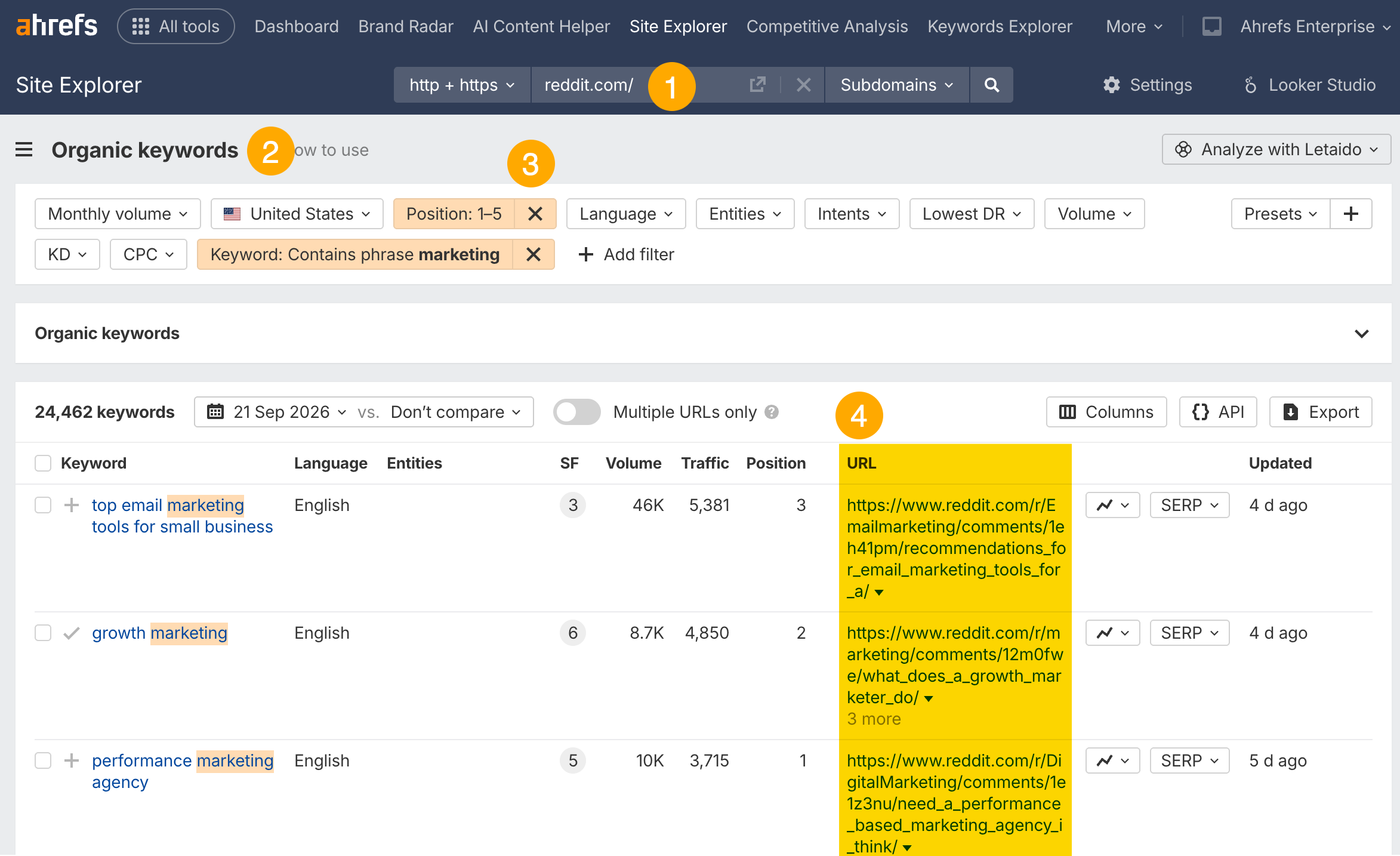This screenshot has height=856, width=1400.
Task: Add a new preset with plus button
Action: (x=1351, y=214)
